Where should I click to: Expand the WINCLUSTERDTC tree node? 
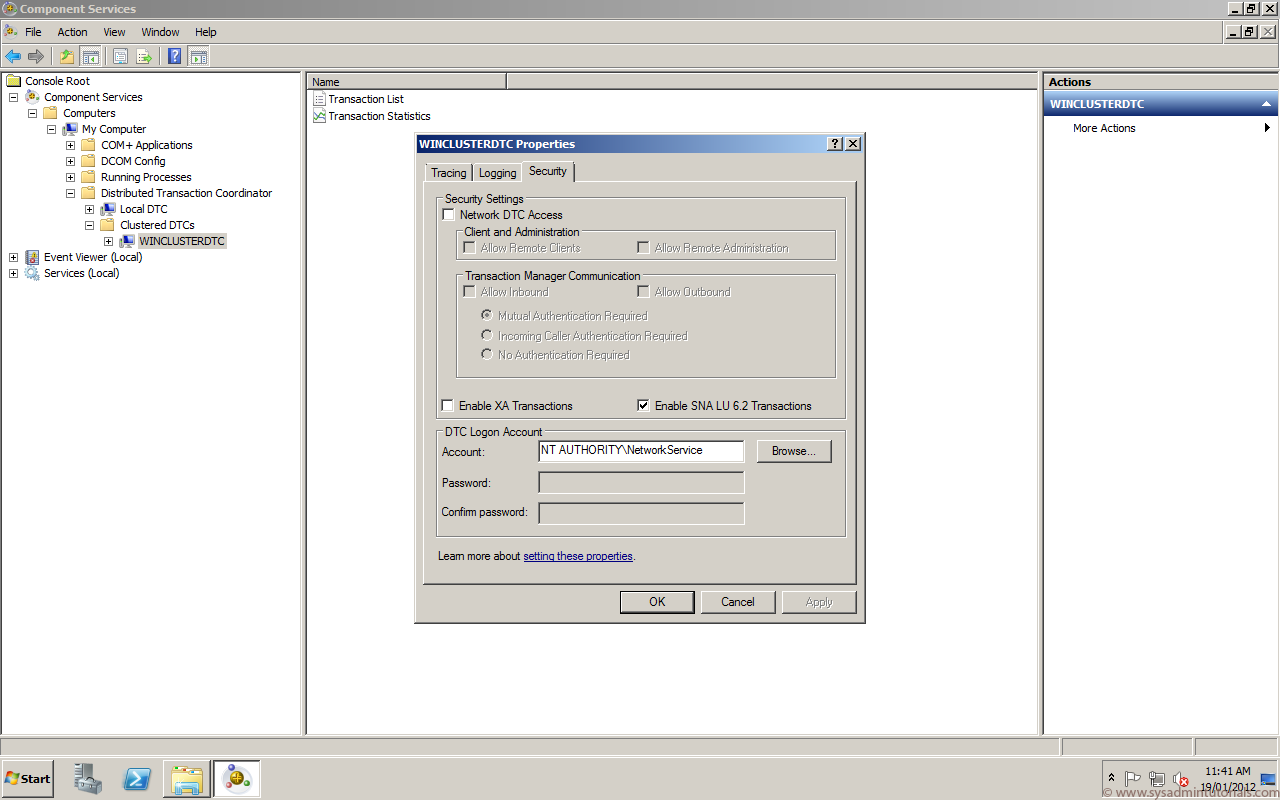click(x=108, y=240)
